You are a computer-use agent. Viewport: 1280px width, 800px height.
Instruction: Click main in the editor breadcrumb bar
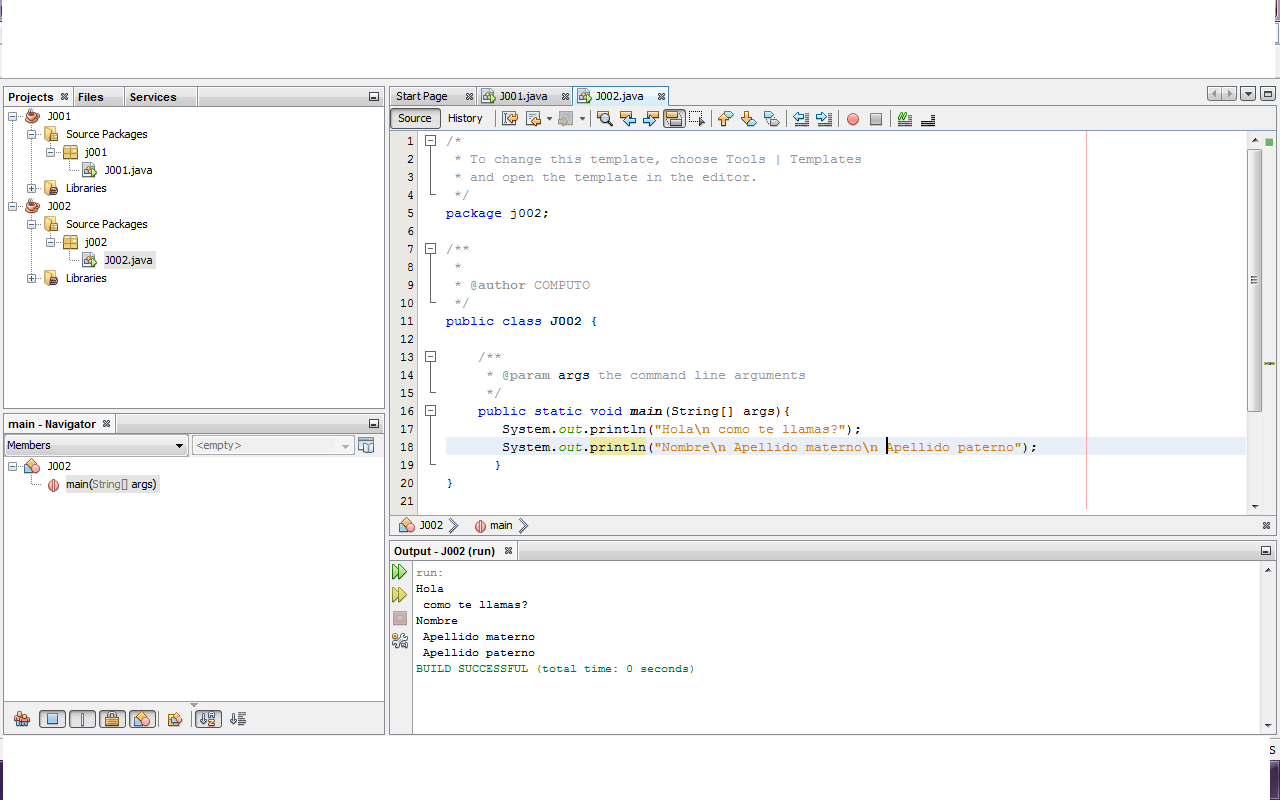click(499, 525)
